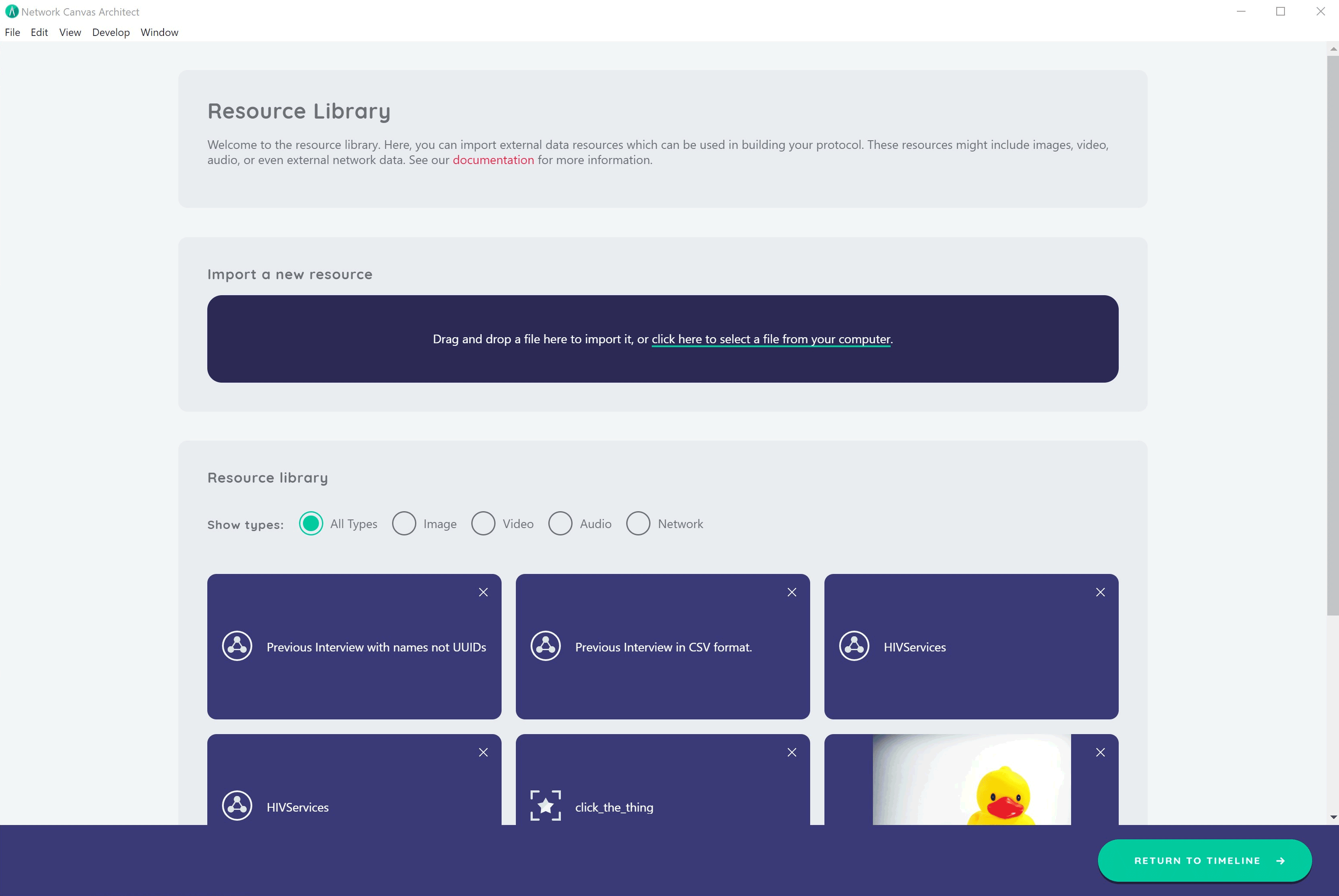Click link to select file from computer
The width and height of the screenshot is (1339, 896).
point(771,339)
